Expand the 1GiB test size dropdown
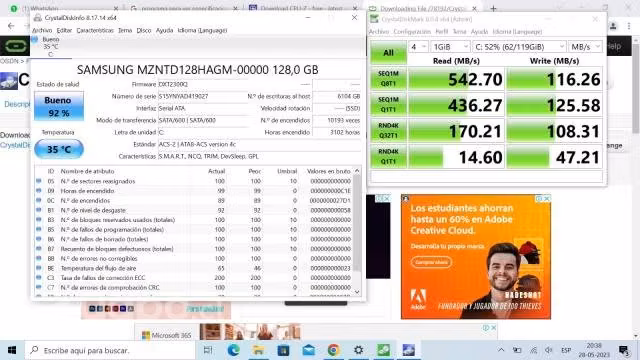This screenshot has height=360, width=640. click(450, 47)
